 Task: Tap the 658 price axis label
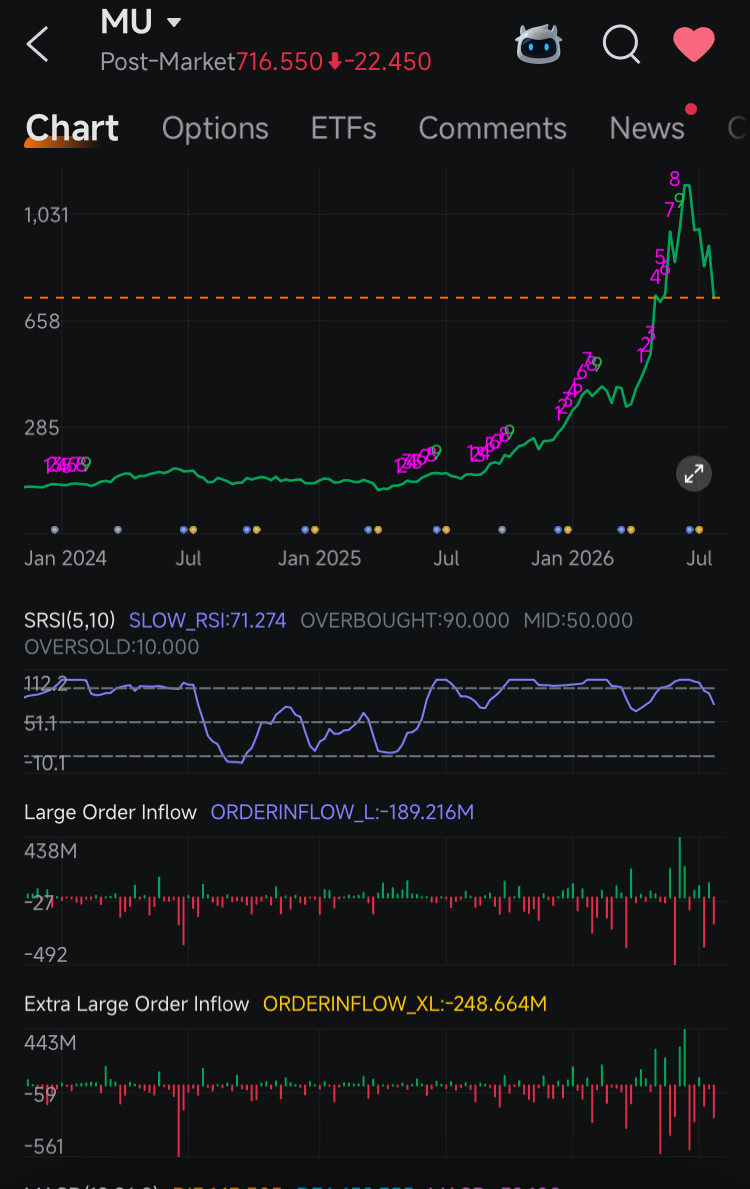pyautogui.click(x=42, y=322)
